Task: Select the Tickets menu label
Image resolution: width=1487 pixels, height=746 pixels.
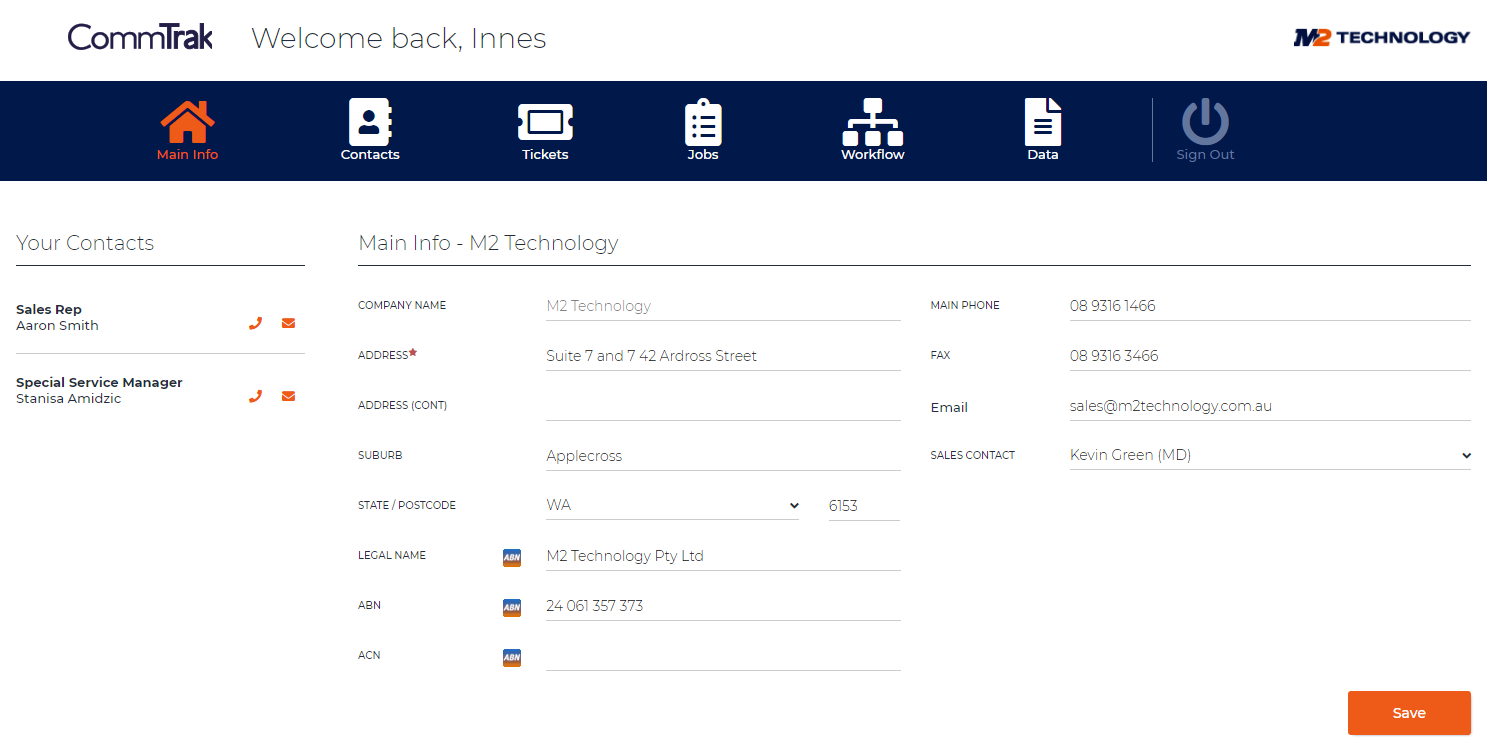Action: tap(545, 155)
